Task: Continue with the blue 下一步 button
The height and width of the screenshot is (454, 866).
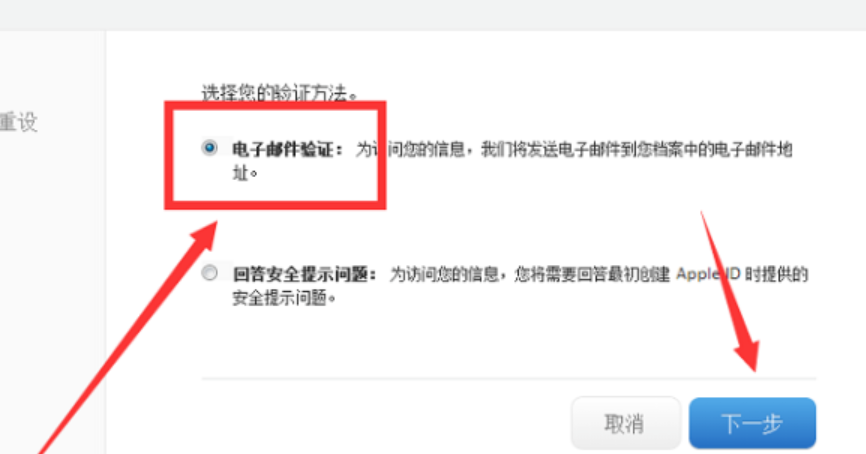Action: (x=752, y=423)
